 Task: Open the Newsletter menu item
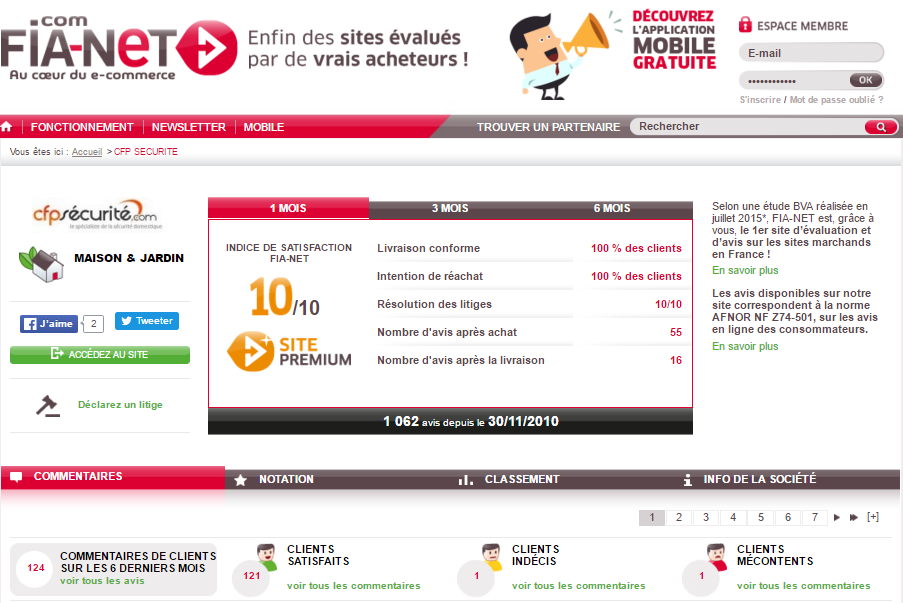point(188,127)
